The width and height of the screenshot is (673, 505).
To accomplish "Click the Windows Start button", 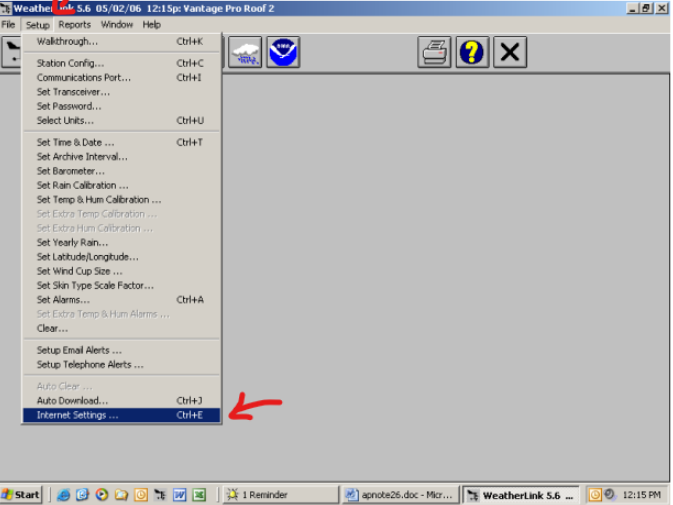I will (22, 495).
